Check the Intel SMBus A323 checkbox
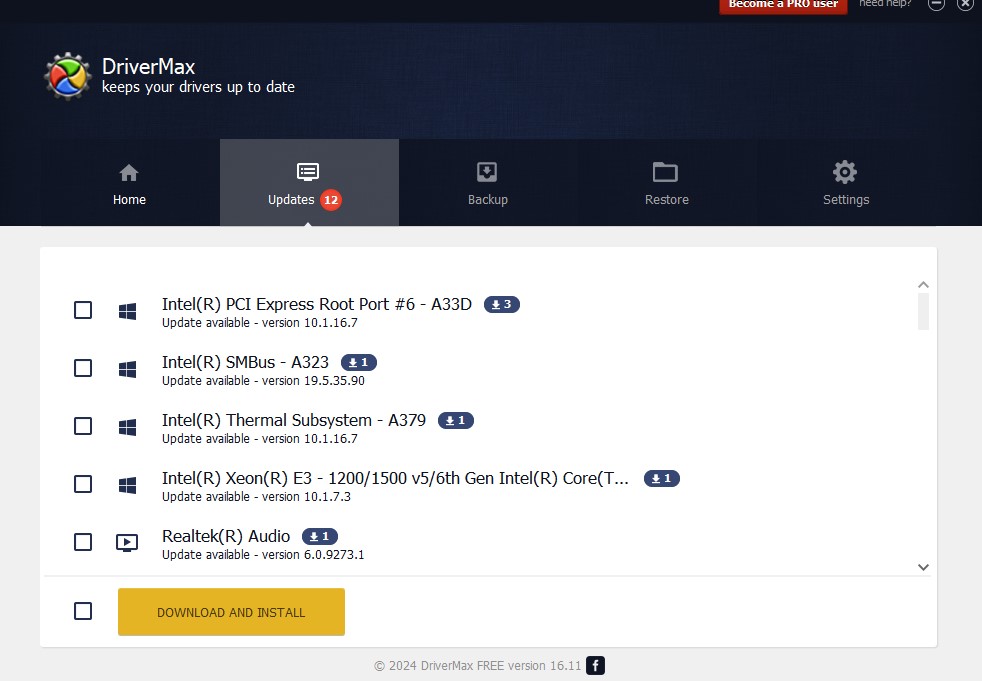This screenshot has height=681, width=982. [83, 368]
